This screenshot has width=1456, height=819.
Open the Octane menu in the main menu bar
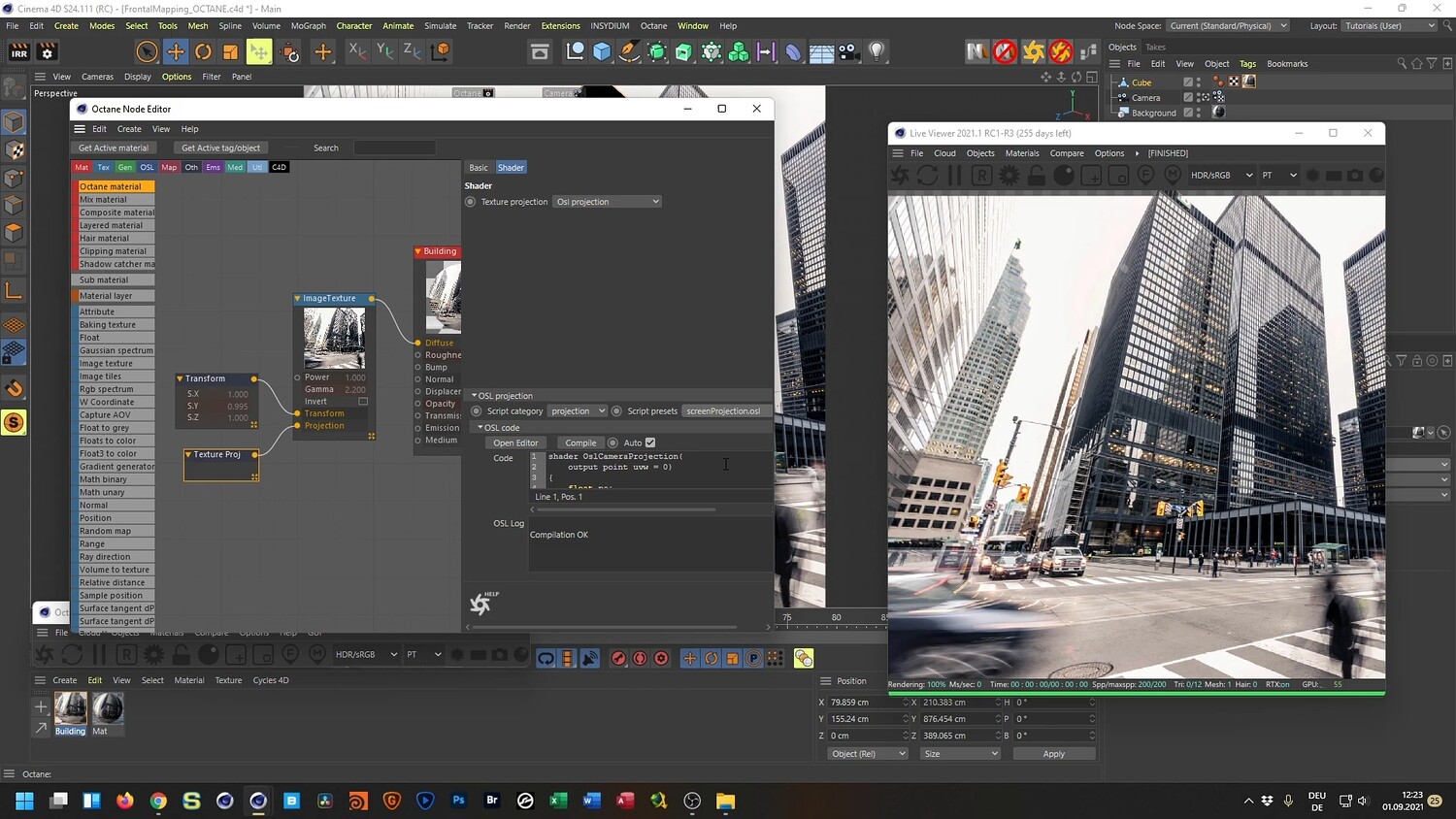[x=653, y=26]
